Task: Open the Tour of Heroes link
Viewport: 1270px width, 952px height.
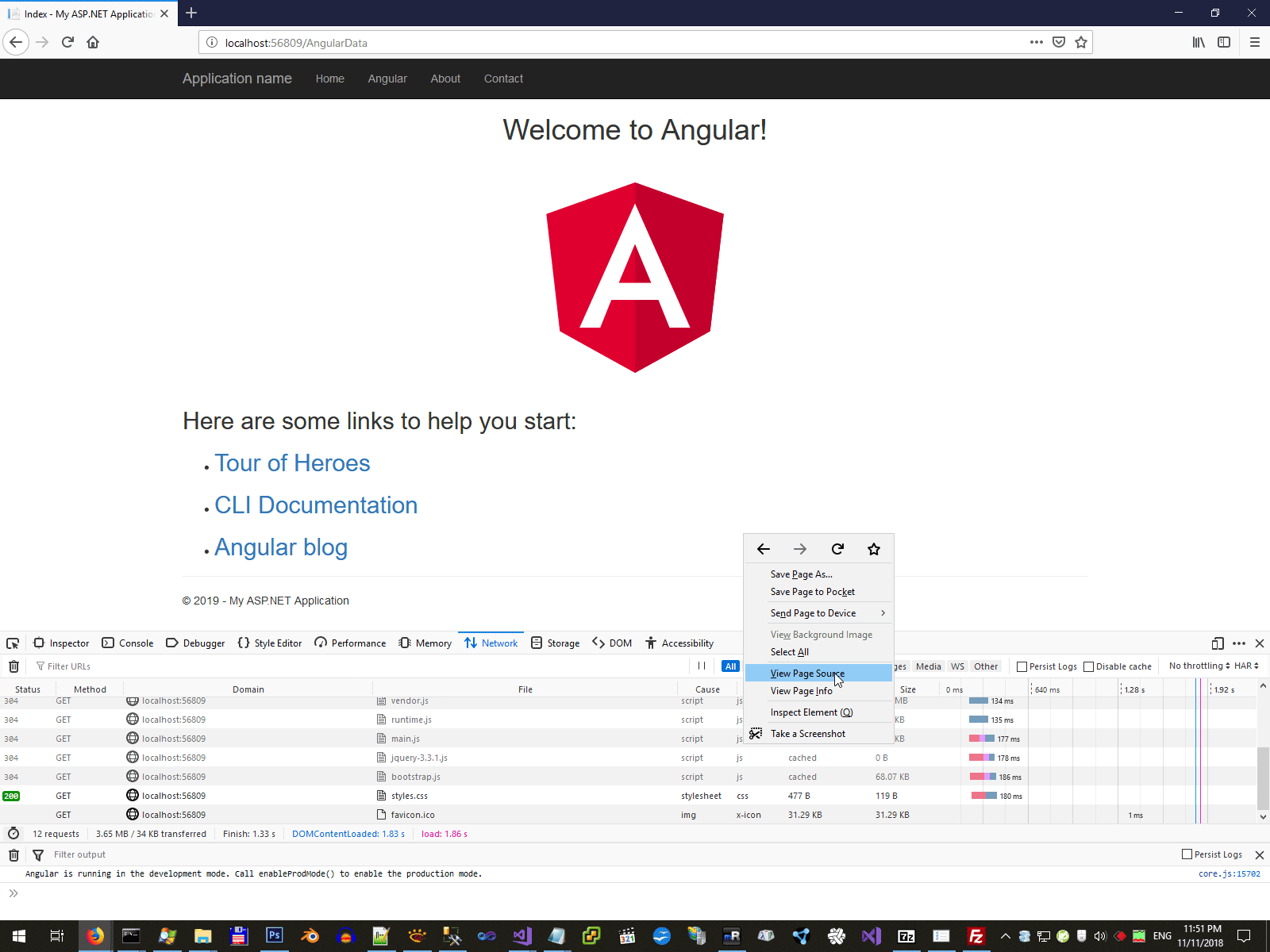Action: [x=292, y=463]
